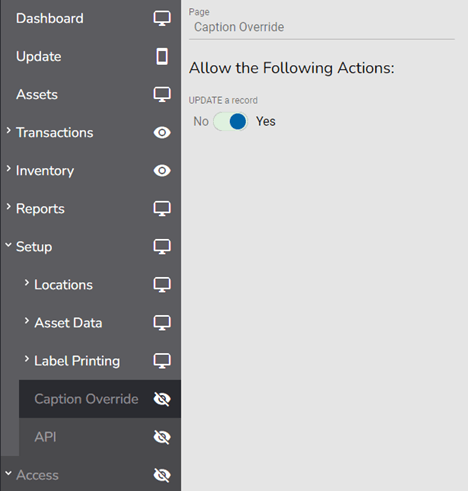This screenshot has width=468, height=491.
Task: Click the desktop monitor icon beside Dashboard
Action: pos(162,18)
